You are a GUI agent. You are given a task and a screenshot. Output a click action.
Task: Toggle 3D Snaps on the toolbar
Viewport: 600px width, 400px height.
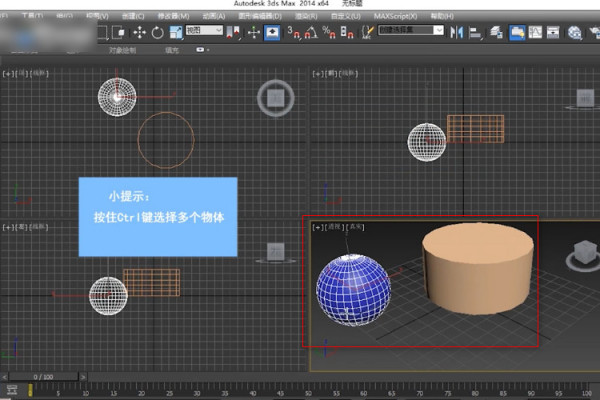coord(294,33)
